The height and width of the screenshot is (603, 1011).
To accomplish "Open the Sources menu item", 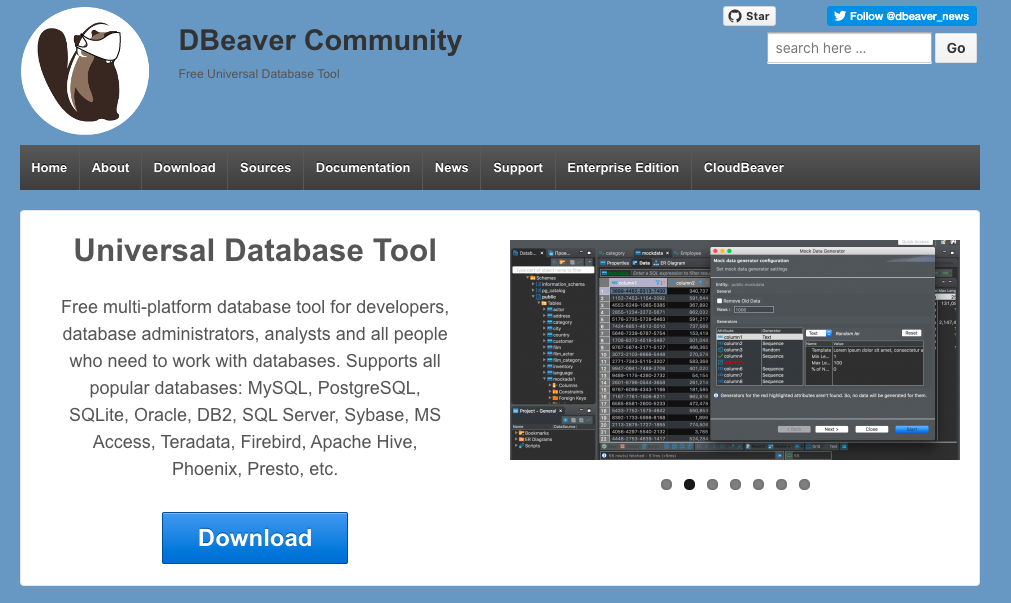I will [x=266, y=168].
